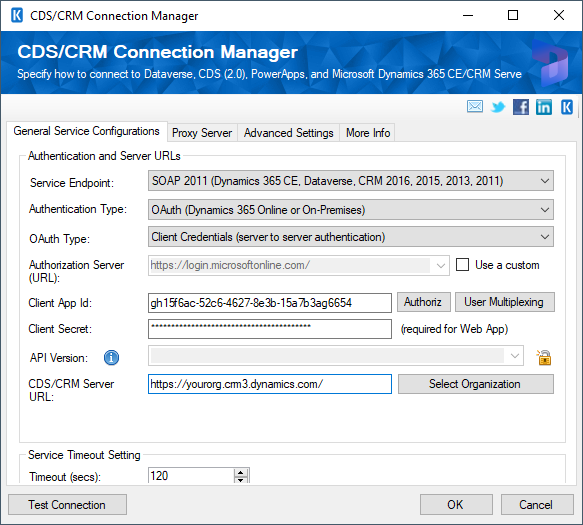Screen dimensions: 583x525
Task: Minimize the Connection Manager window
Action: [468, 15]
